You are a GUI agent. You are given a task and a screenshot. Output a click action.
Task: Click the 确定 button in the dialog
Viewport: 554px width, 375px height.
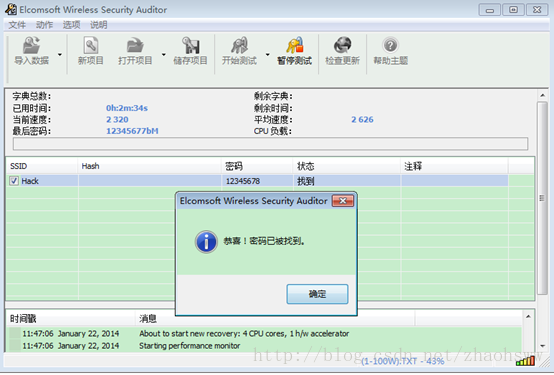(317, 294)
